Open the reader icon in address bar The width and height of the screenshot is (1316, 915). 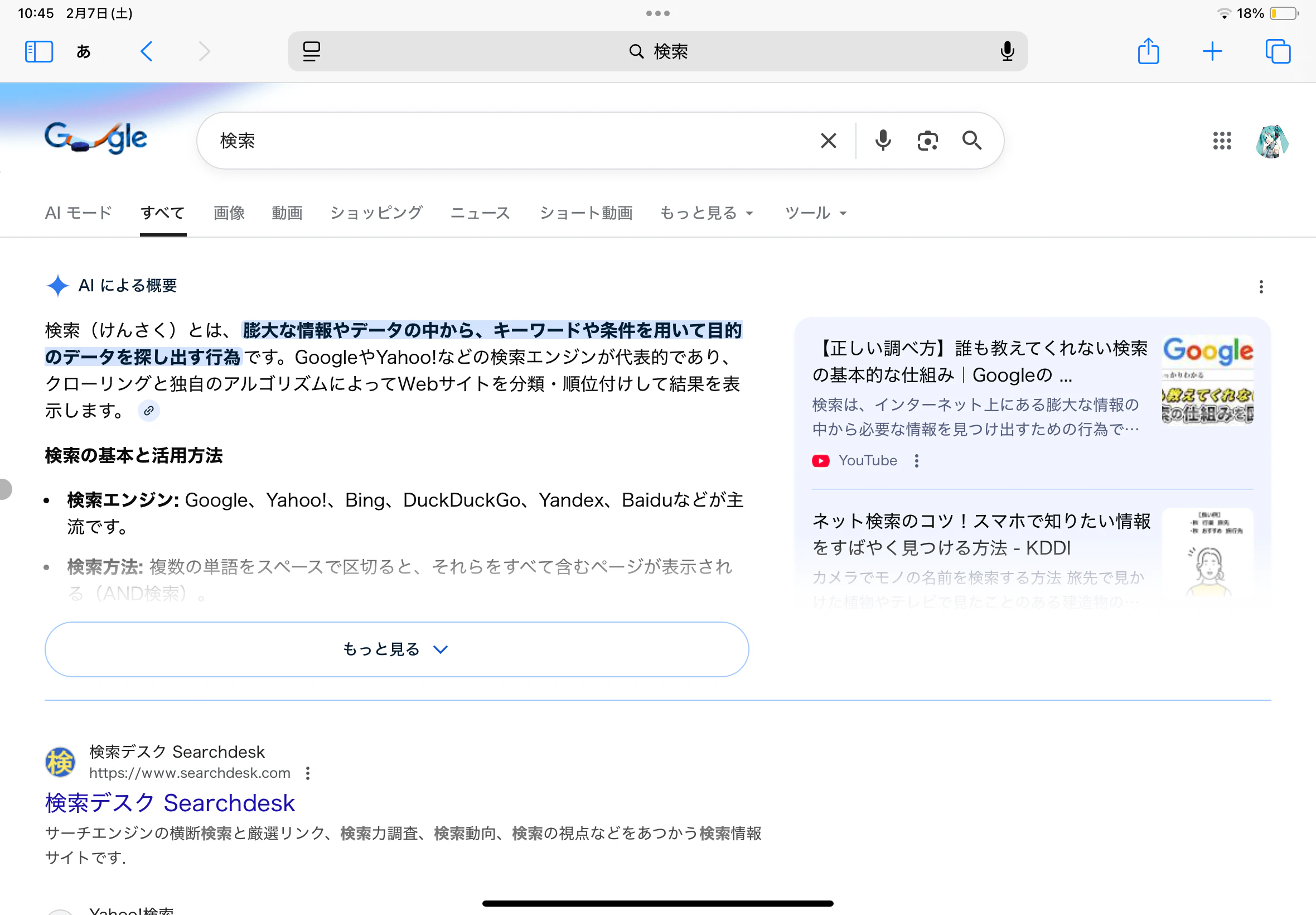(x=311, y=51)
